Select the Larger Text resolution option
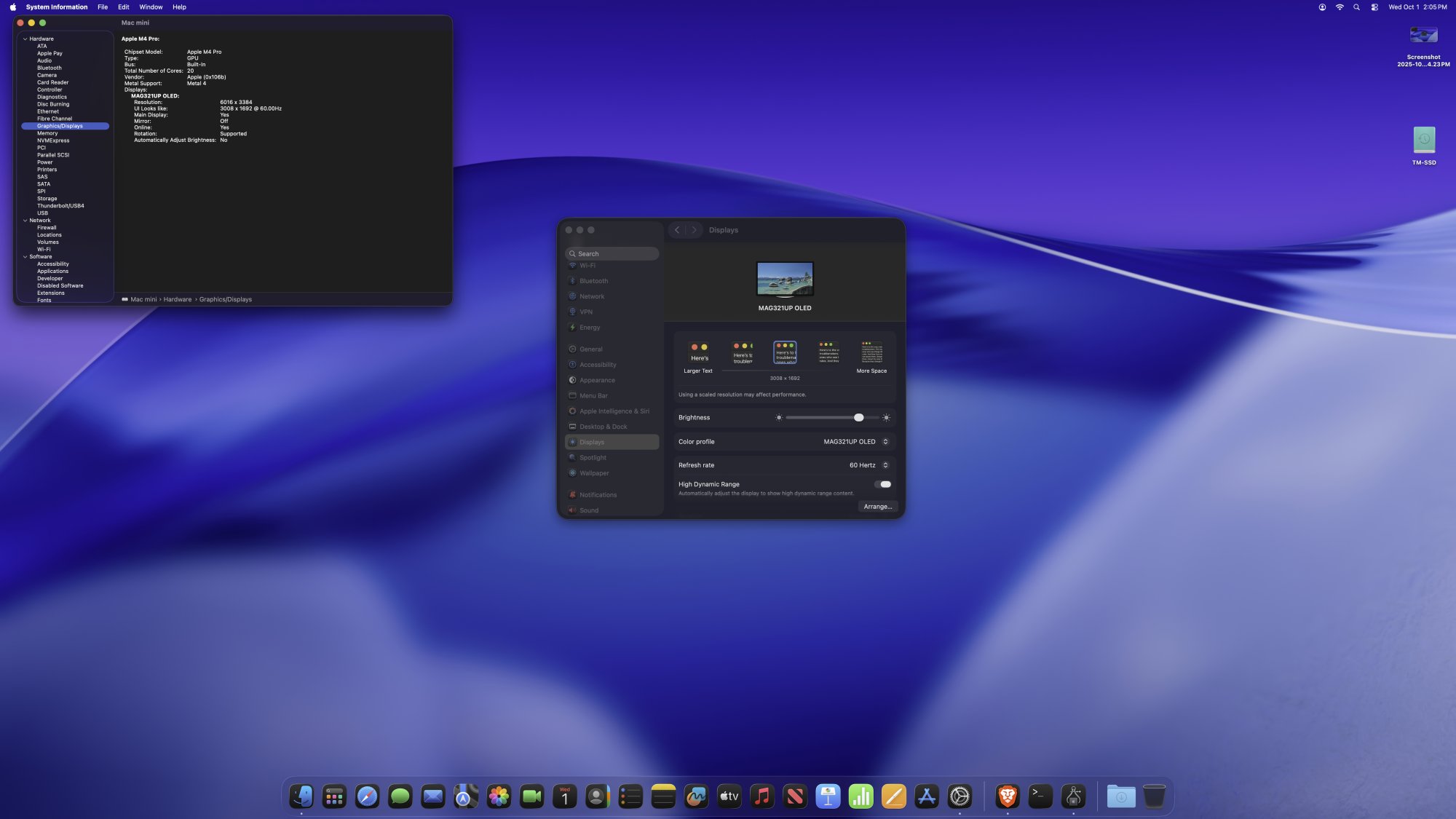The height and width of the screenshot is (819, 1456). [698, 353]
